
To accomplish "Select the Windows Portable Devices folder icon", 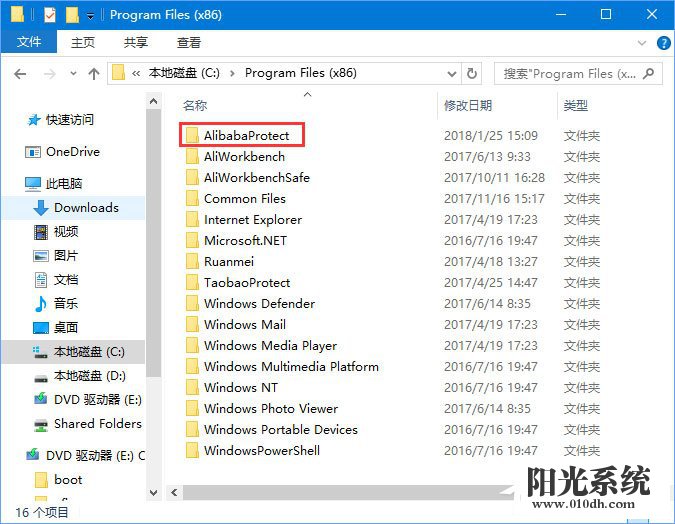I will (x=192, y=429).
